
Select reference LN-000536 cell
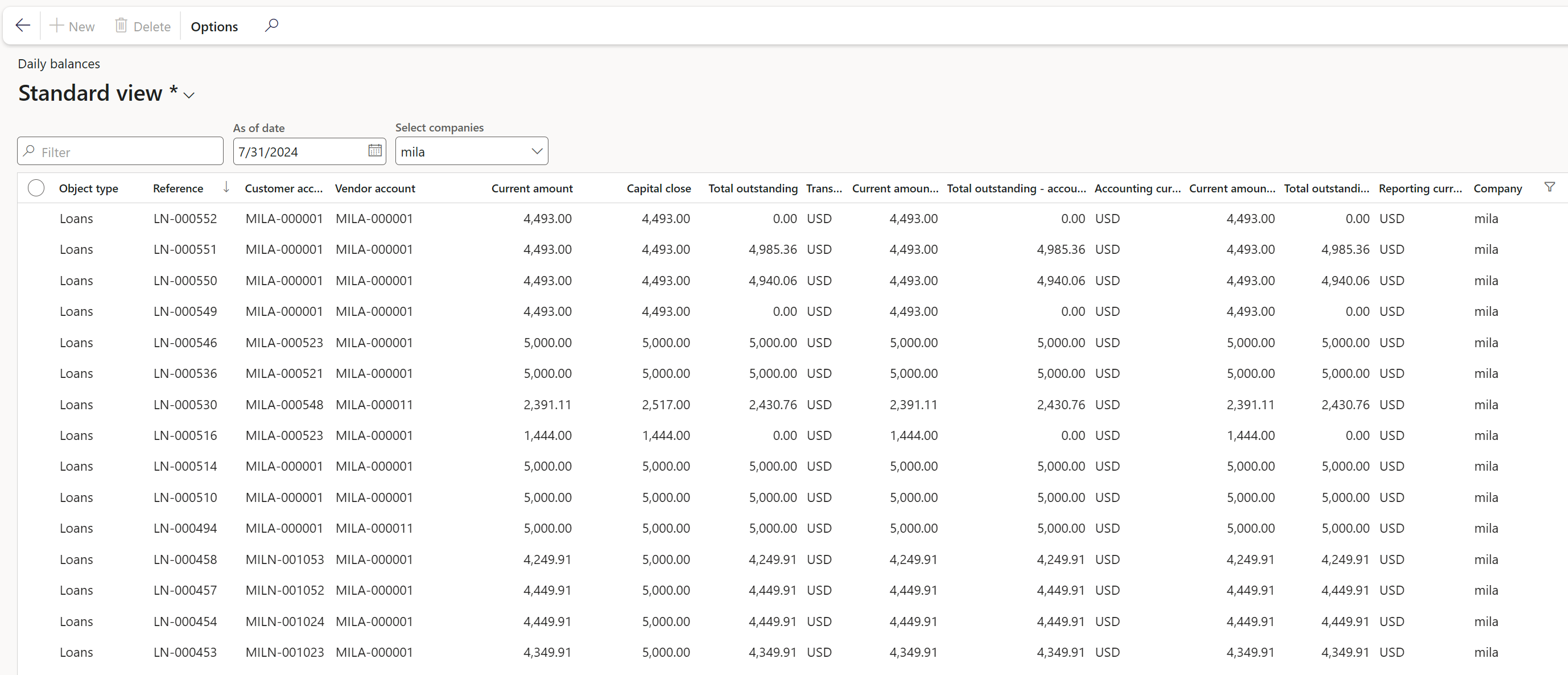[x=185, y=374]
